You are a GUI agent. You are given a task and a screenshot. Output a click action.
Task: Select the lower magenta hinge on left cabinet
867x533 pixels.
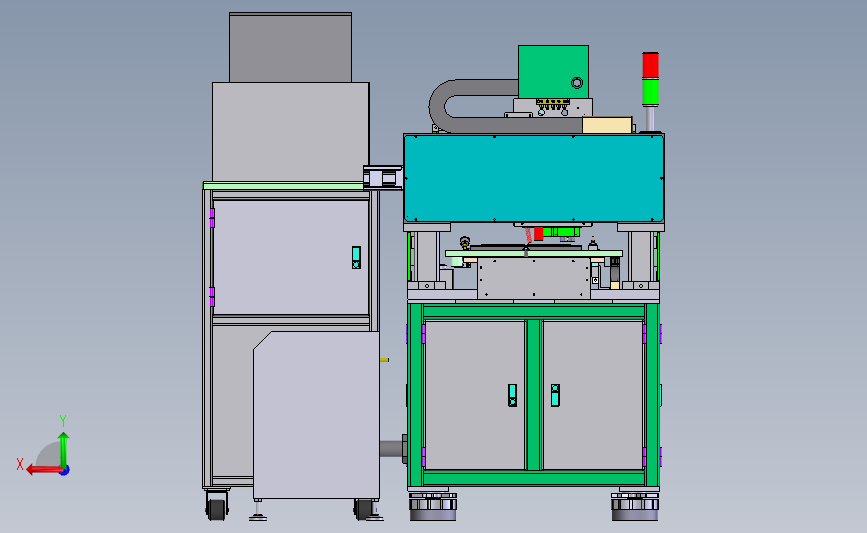pyautogui.click(x=211, y=297)
